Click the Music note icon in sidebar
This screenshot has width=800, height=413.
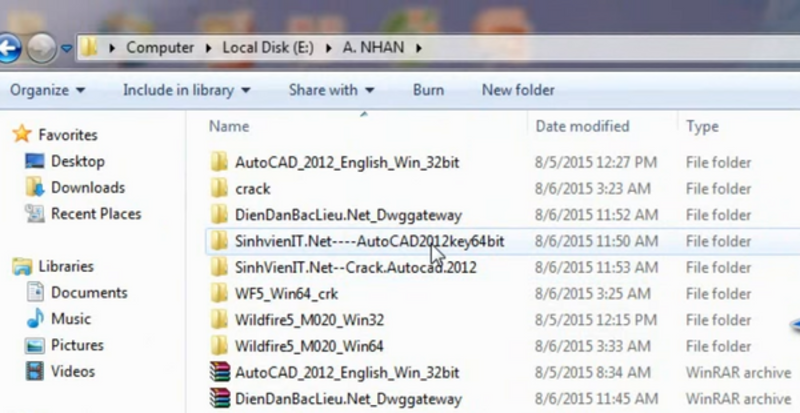point(35,319)
